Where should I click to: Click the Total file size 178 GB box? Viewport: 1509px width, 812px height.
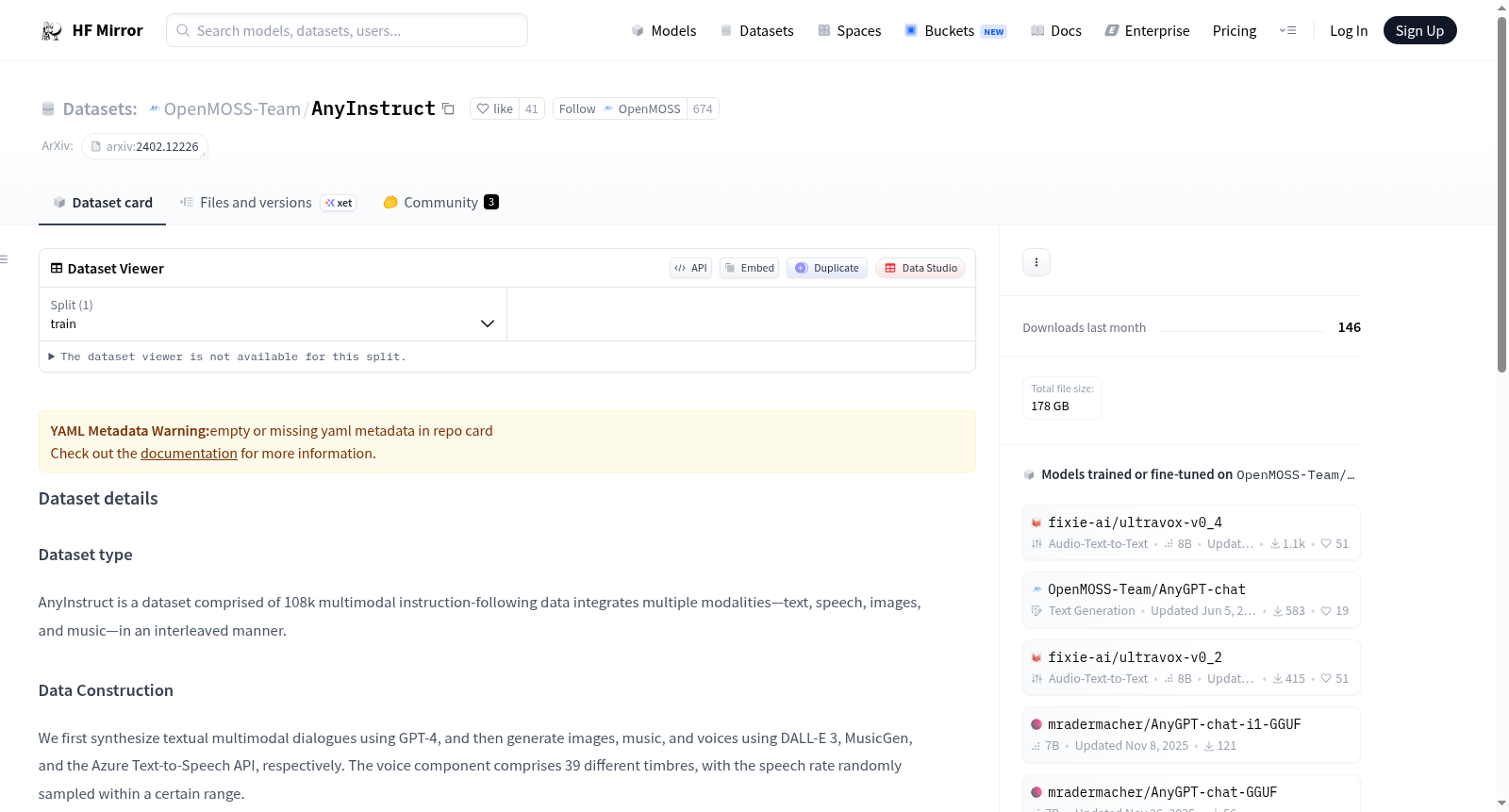1063,398
